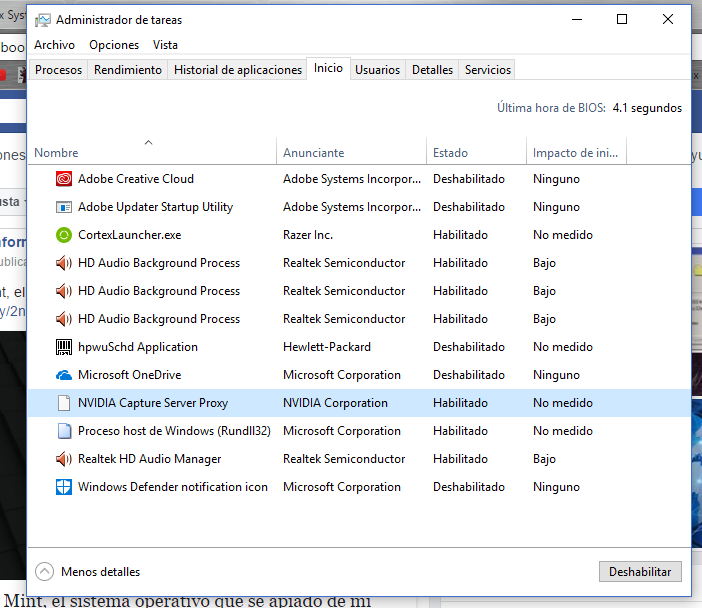
Task: Click the Windows Defender notification shield icon
Action: click(64, 487)
